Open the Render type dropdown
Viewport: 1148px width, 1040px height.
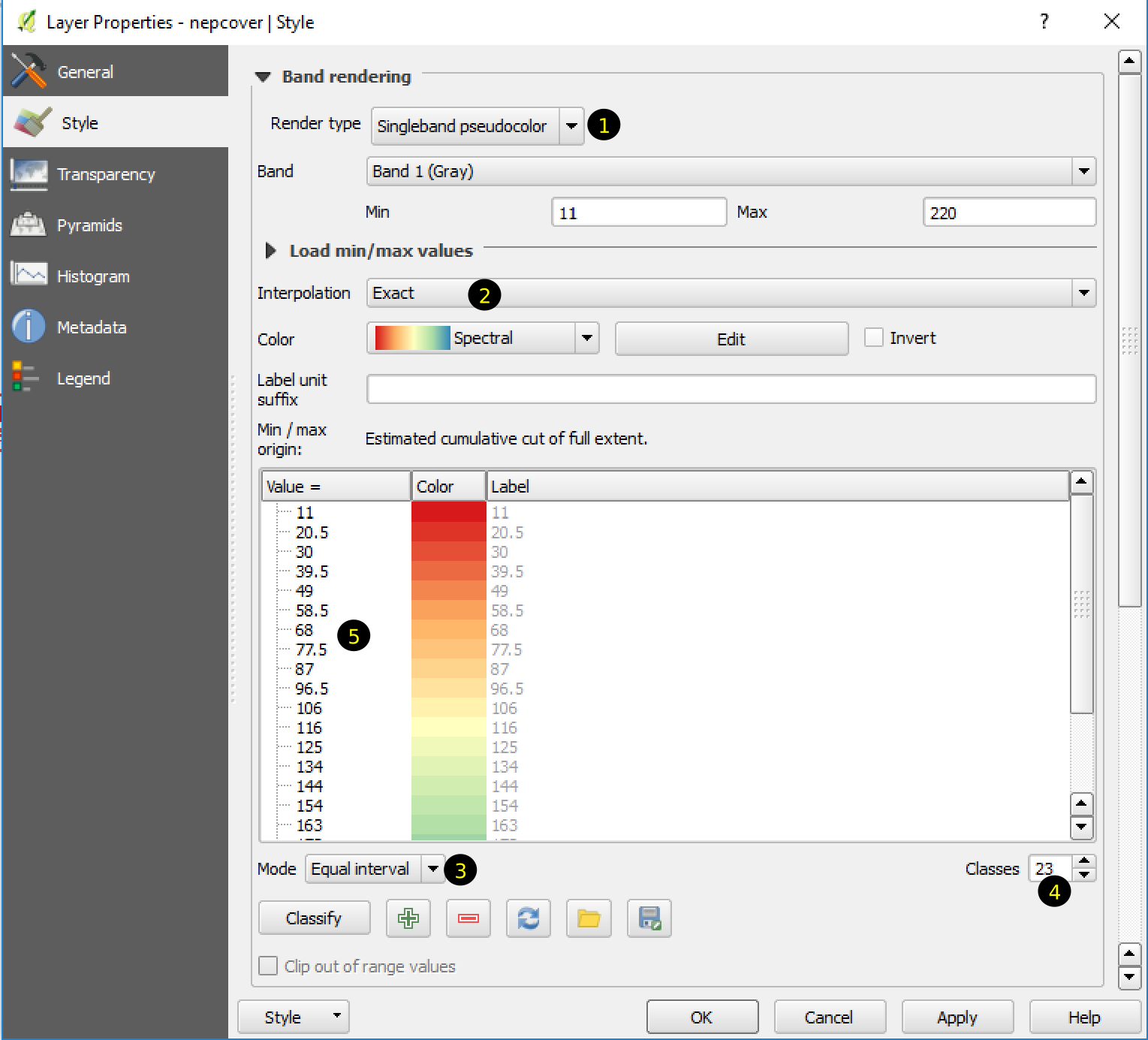(477, 126)
